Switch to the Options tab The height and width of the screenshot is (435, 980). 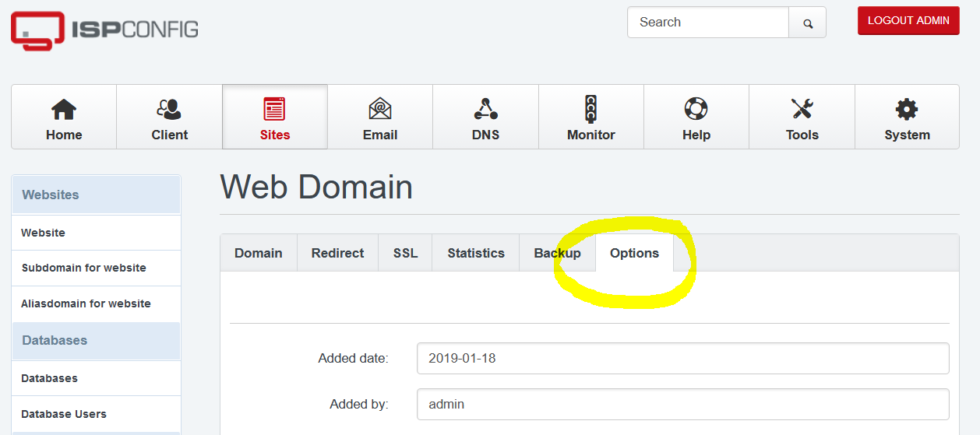click(x=634, y=253)
